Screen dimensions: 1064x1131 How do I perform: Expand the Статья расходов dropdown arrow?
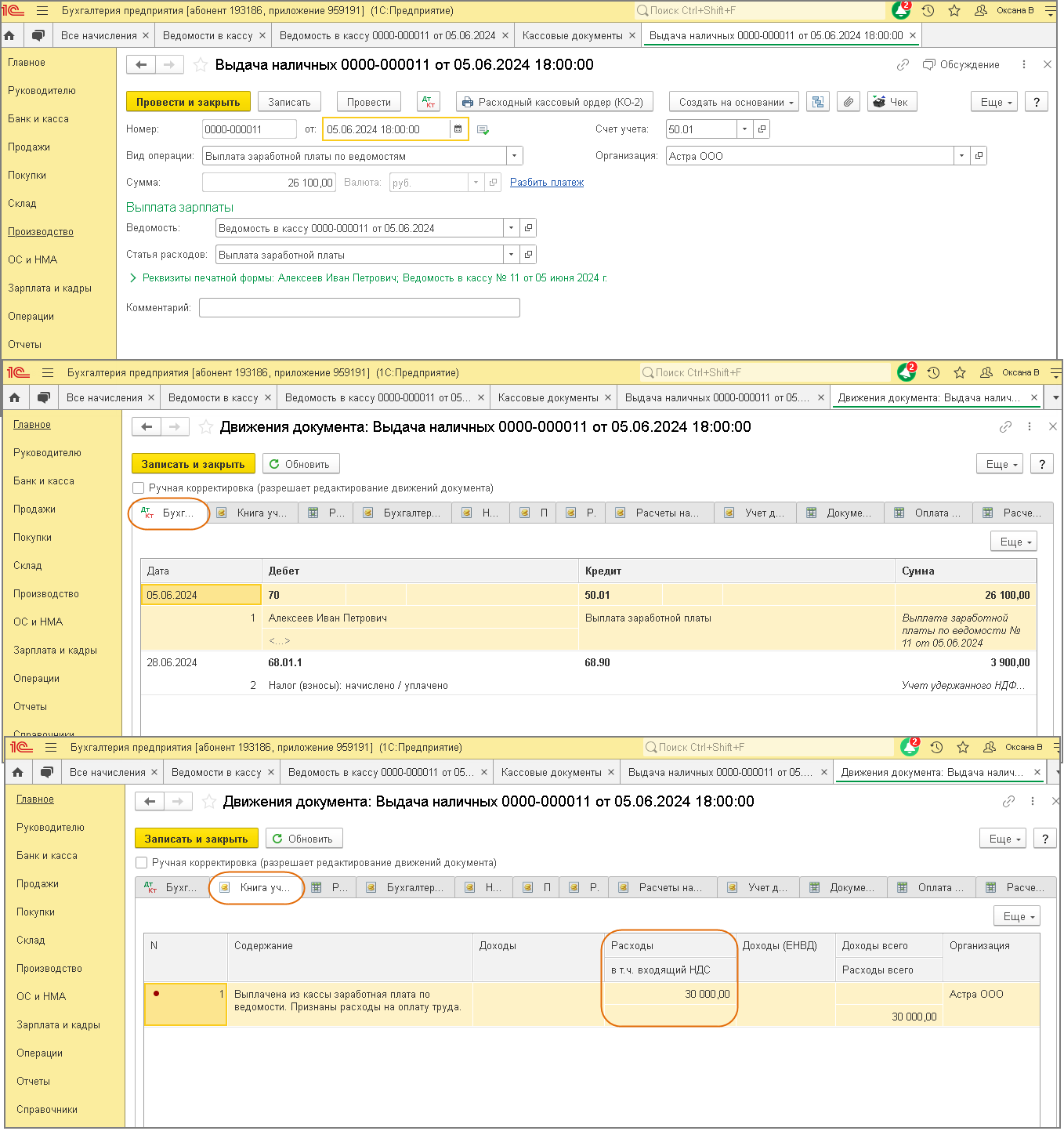[511, 255]
